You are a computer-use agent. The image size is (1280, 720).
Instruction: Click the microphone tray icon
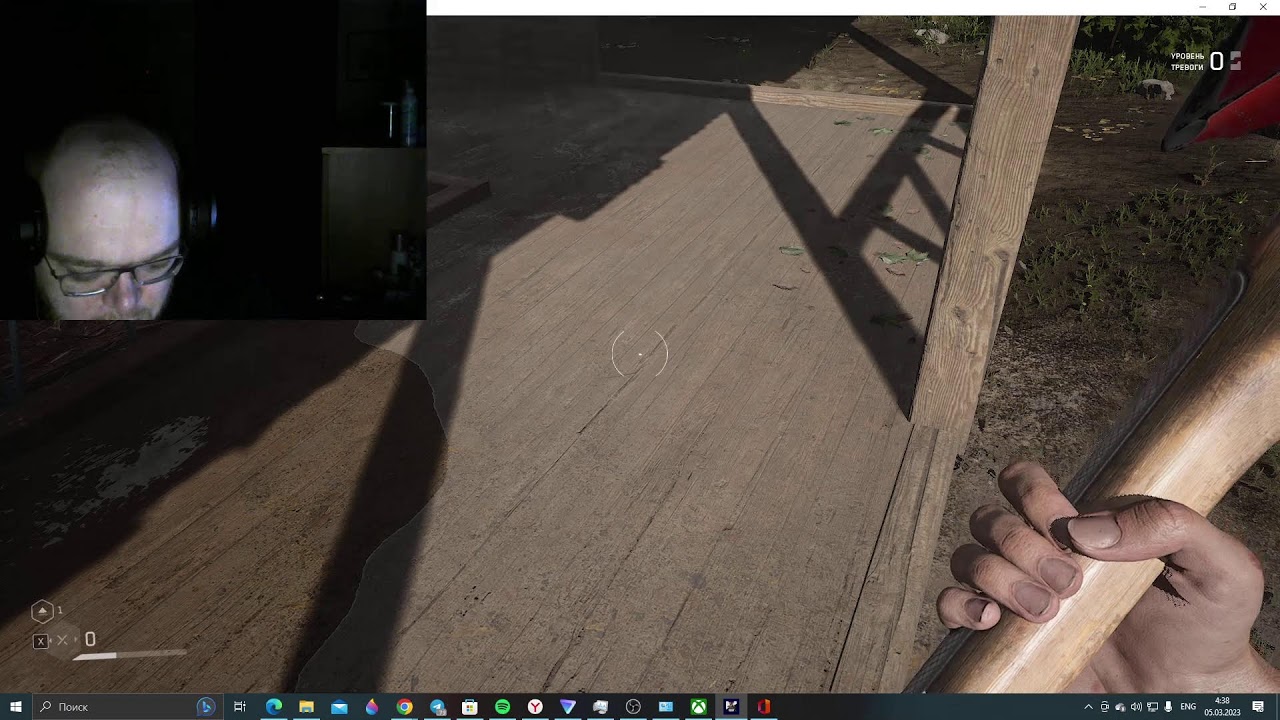1168,707
